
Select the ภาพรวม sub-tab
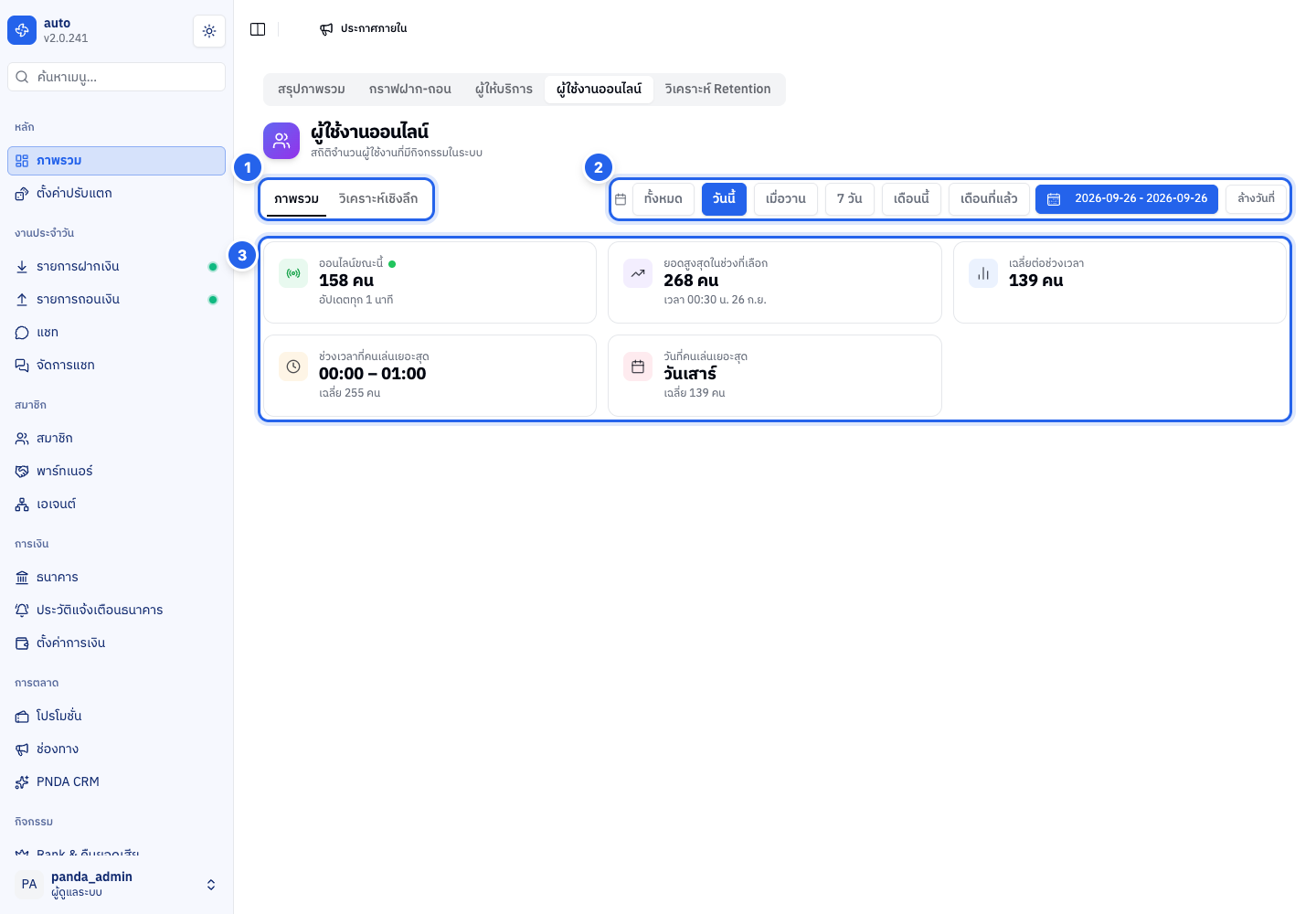coord(296,199)
